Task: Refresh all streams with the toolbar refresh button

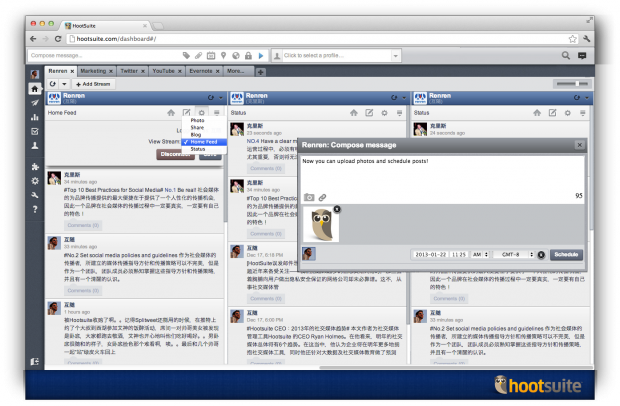Action: [53, 84]
